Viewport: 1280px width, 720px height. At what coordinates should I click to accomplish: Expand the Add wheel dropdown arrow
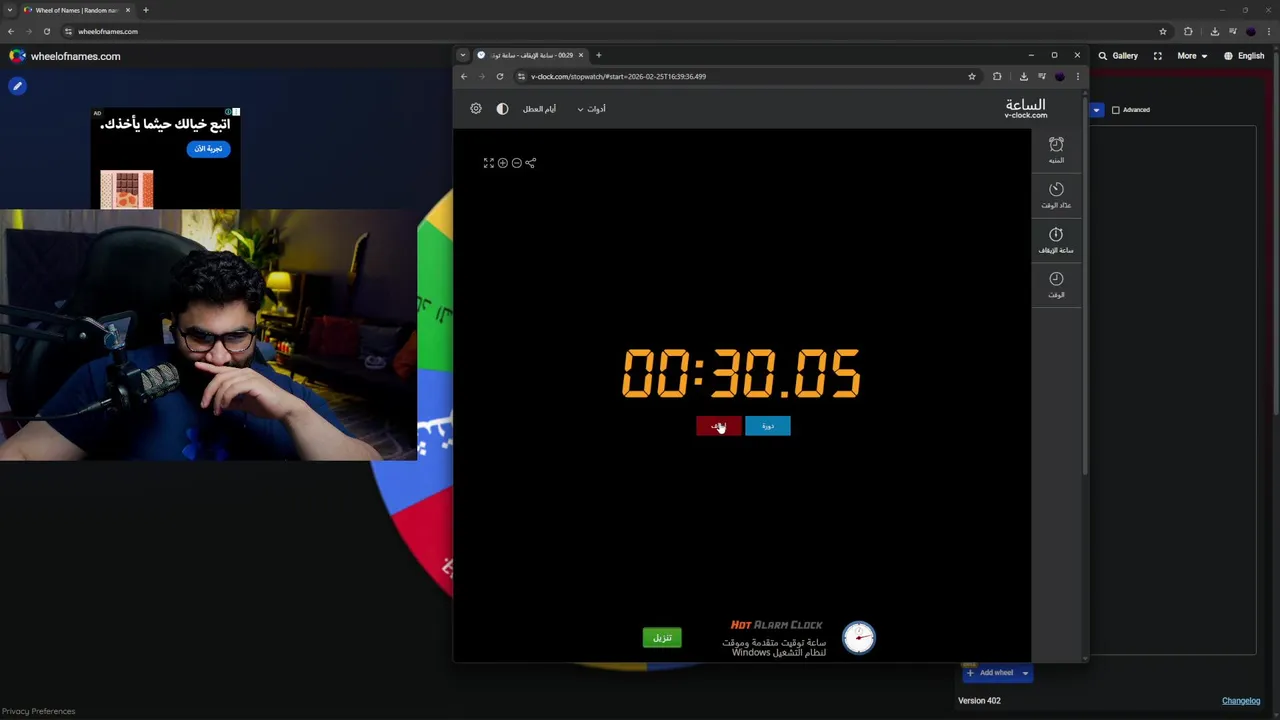[x=1025, y=673]
